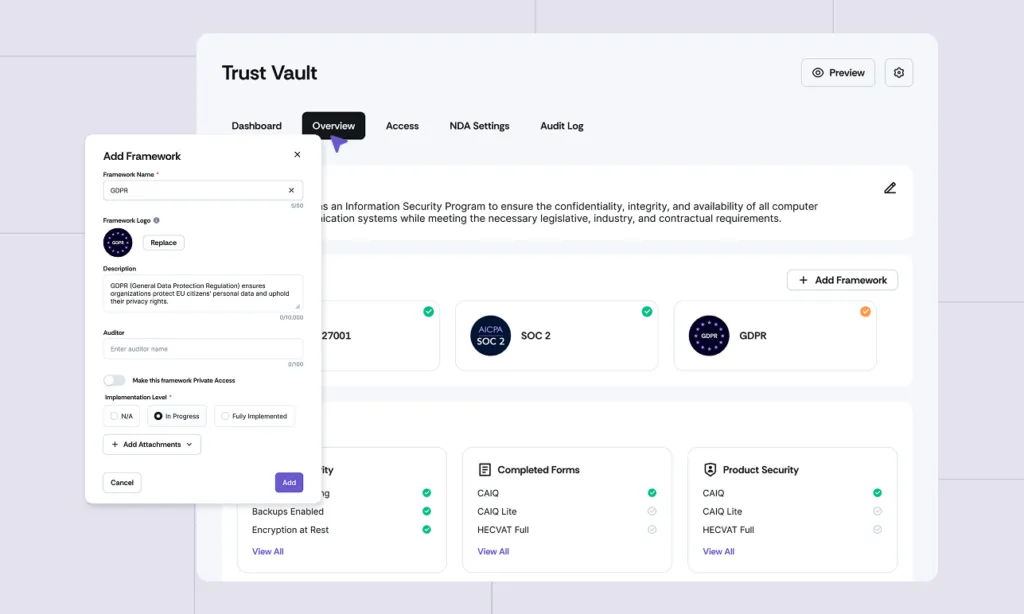Click the GDPR logo thumbnail in the dialog

tap(117, 242)
